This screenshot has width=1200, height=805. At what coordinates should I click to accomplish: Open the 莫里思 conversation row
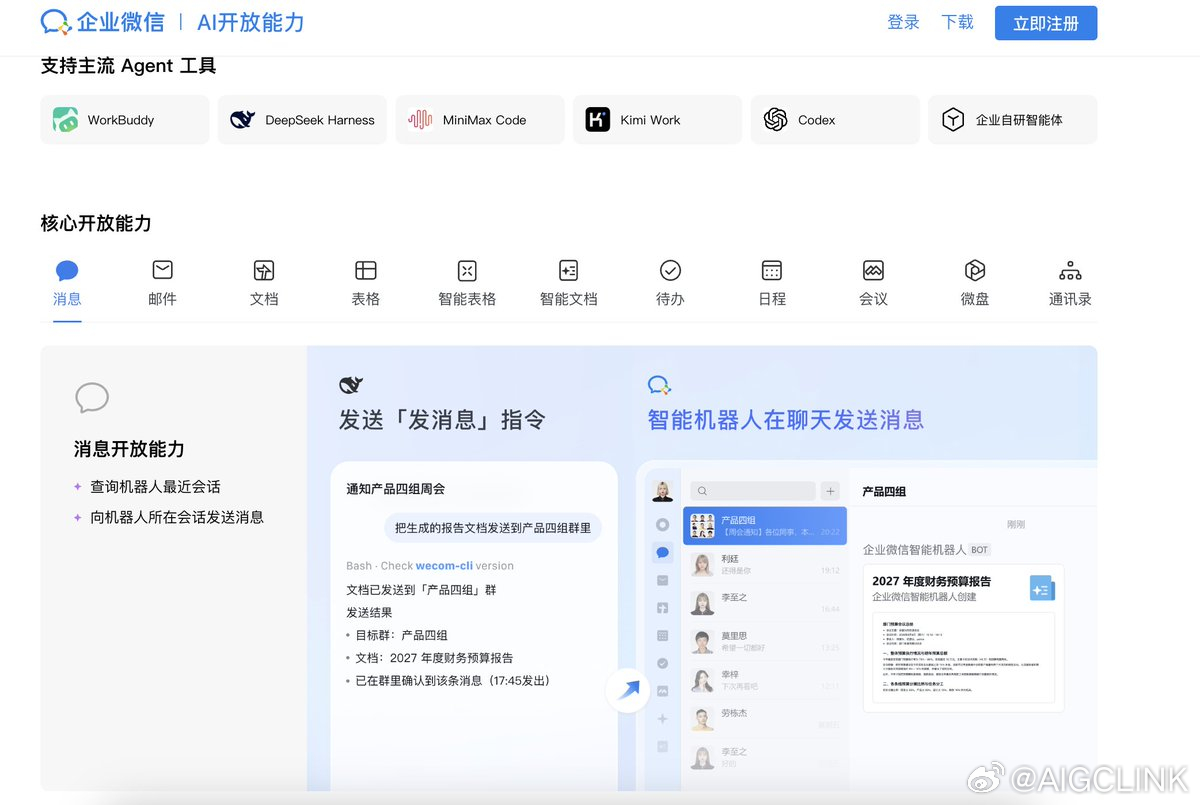765,641
